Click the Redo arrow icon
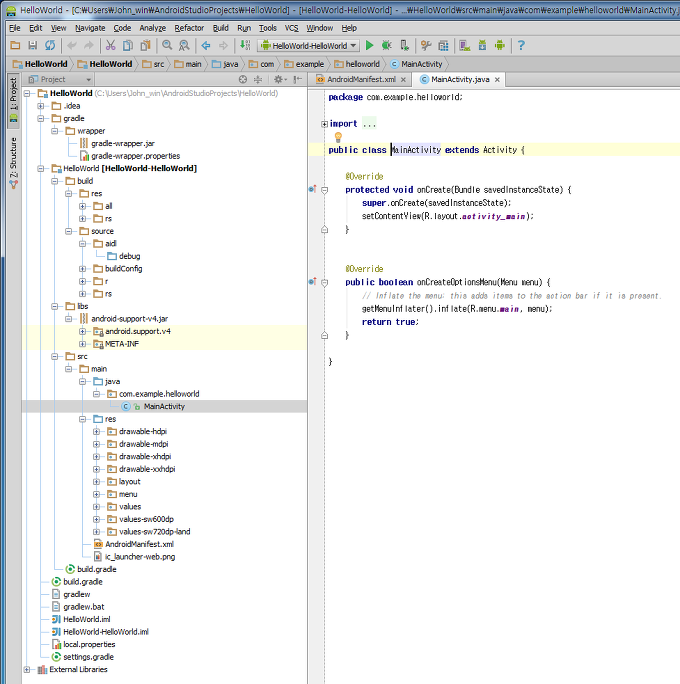This screenshot has width=680, height=684. coord(89,45)
